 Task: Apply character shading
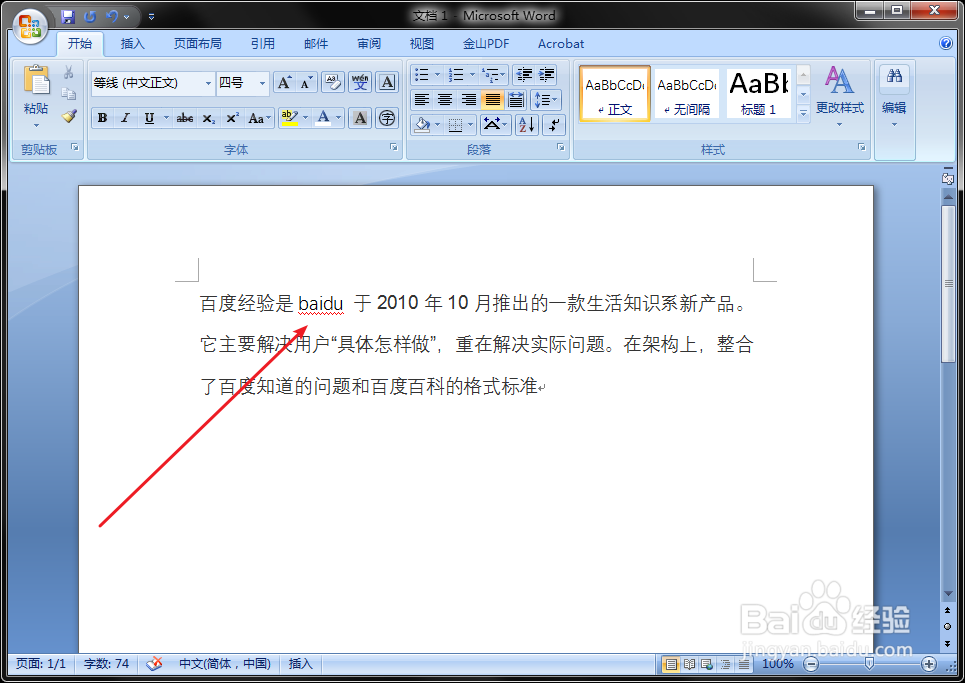tap(361, 118)
